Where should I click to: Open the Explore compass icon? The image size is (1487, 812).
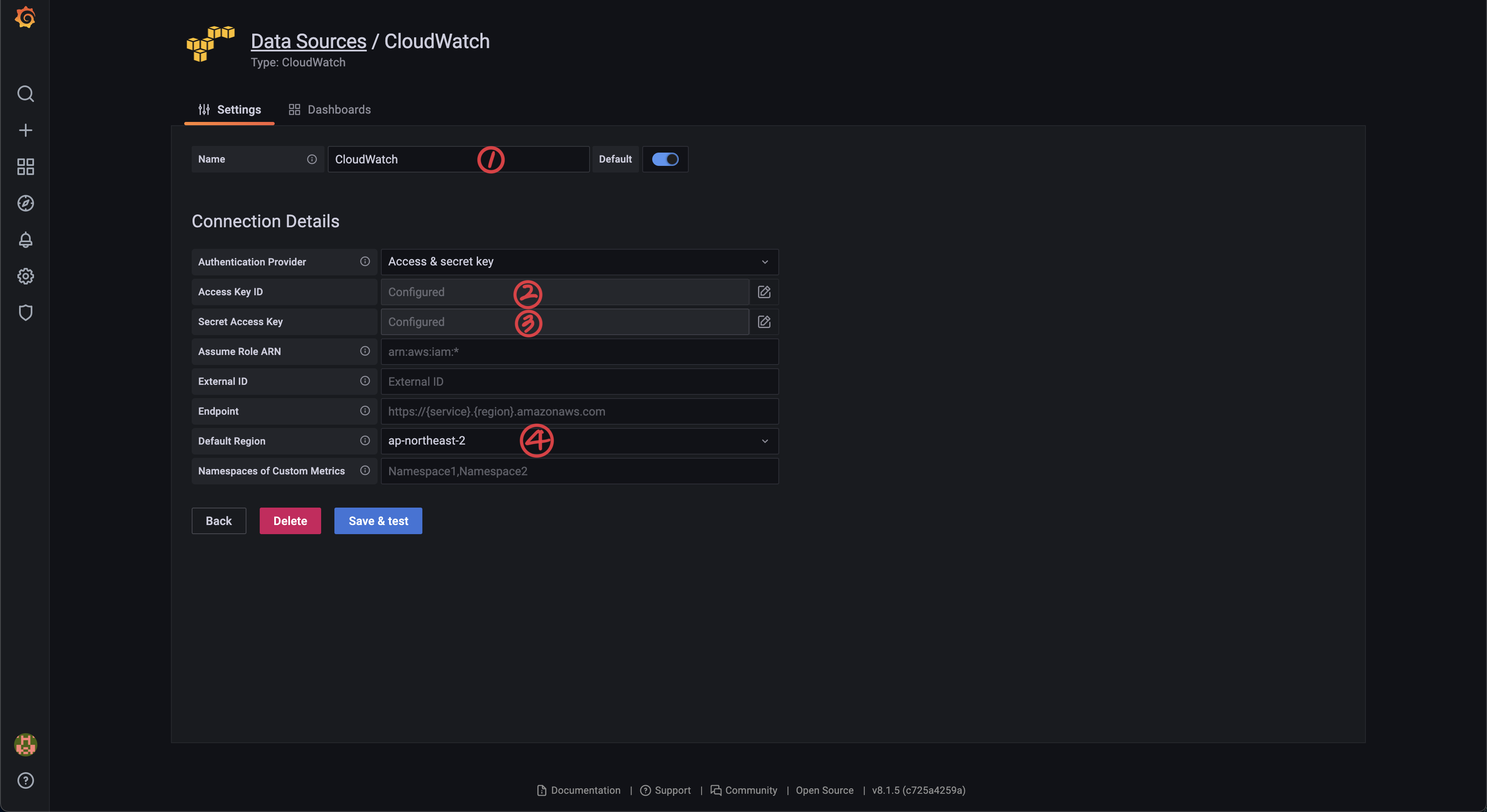pyautogui.click(x=25, y=203)
